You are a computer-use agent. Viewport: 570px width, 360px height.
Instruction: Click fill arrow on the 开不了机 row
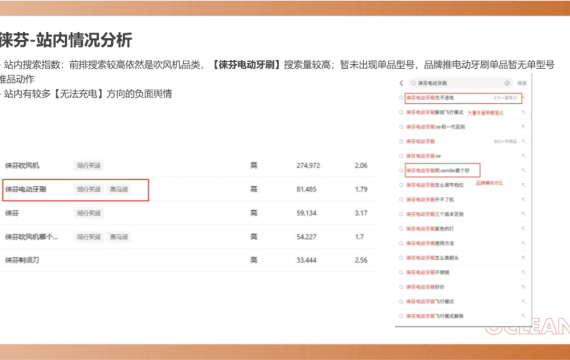coord(523,200)
